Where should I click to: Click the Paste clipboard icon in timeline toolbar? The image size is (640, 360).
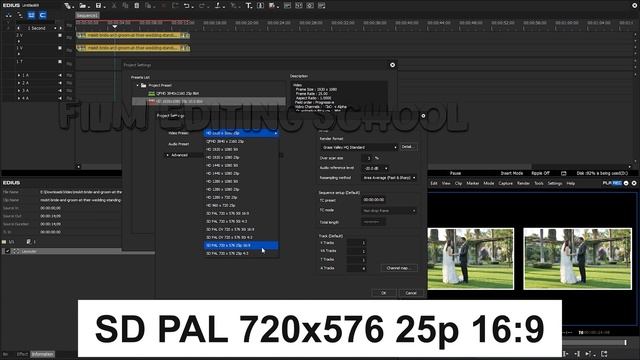coord(137,6)
